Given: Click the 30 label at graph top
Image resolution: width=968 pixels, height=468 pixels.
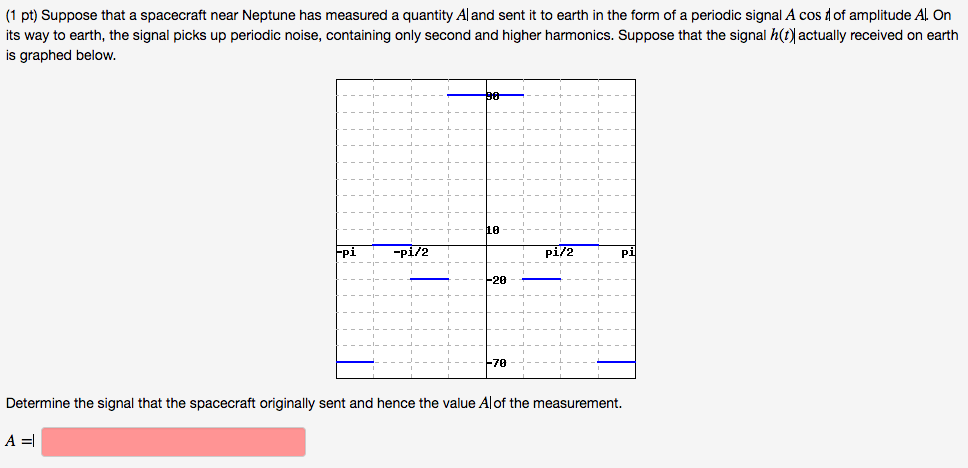Looking at the screenshot, I should 492,96.
